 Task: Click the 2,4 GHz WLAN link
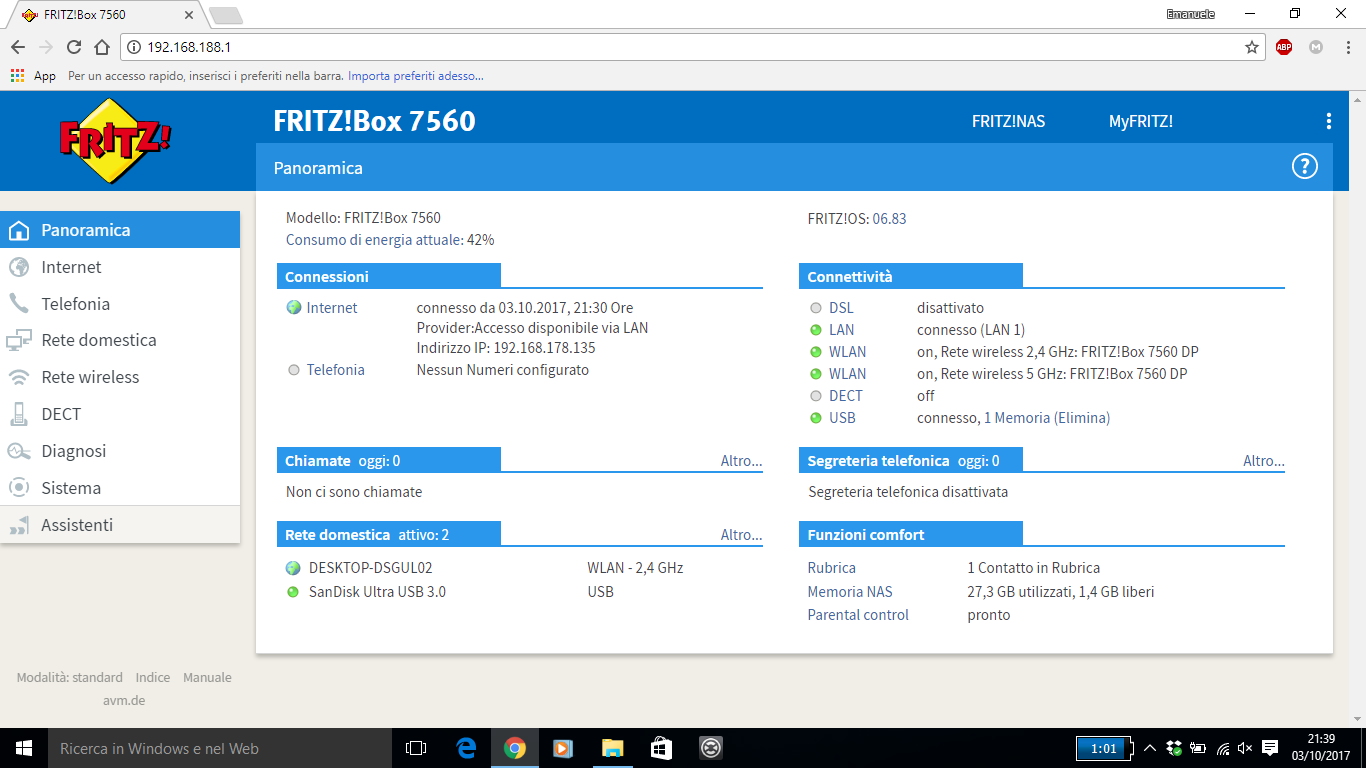coord(848,352)
